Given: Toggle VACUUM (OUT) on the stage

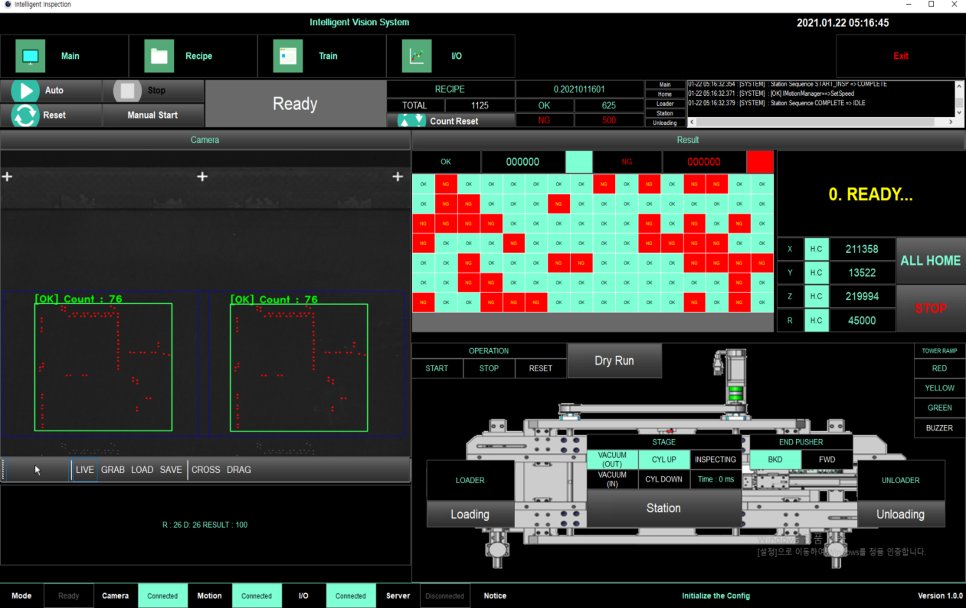Looking at the screenshot, I should tap(612, 460).
